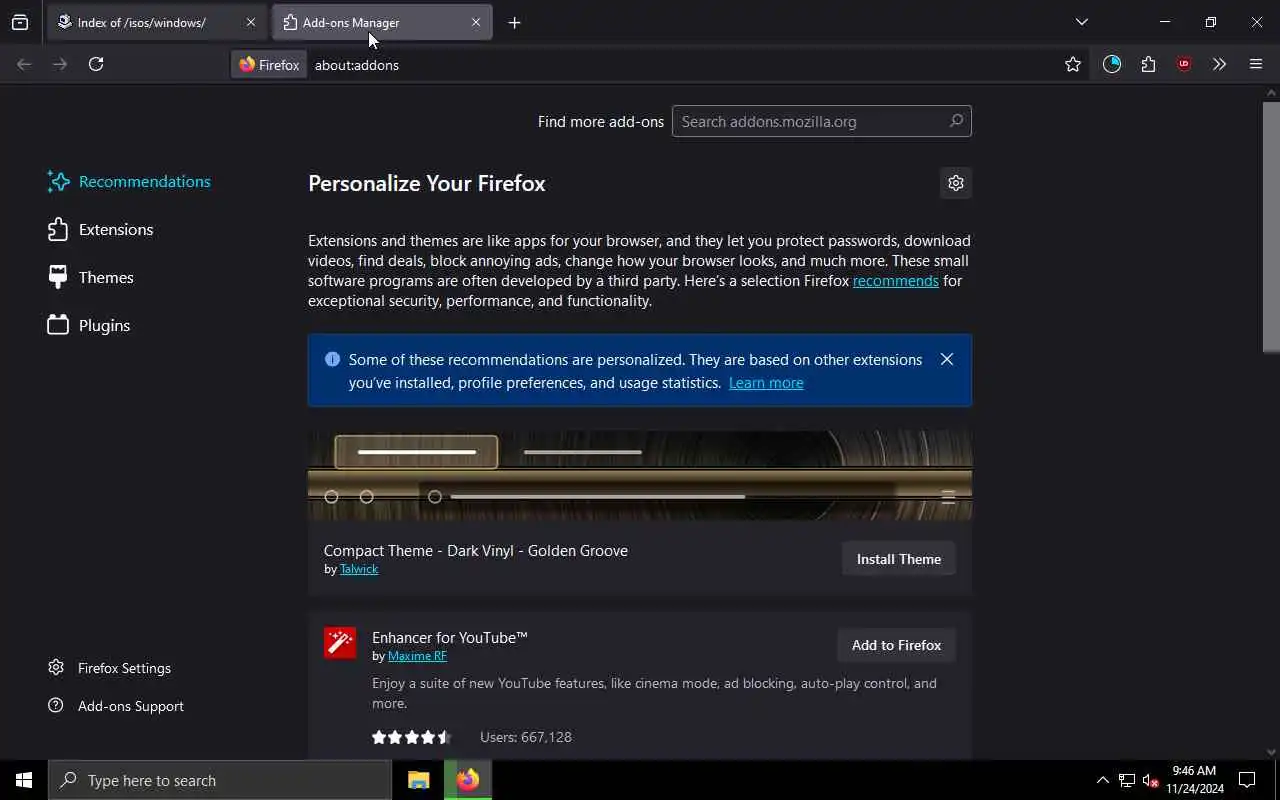Click the search magnifier icon in add-ons search

pos(956,121)
